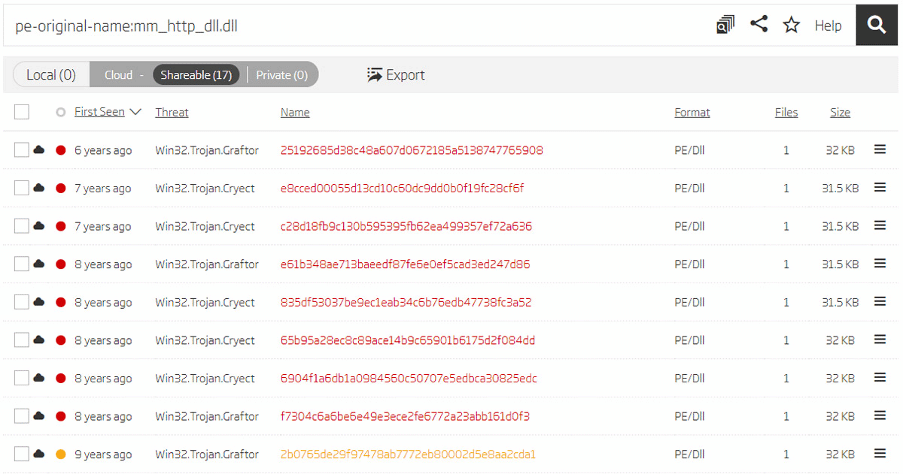Select checkbox for f7304c6a6be6 row
This screenshot has width=904, height=474.
pos(22,416)
